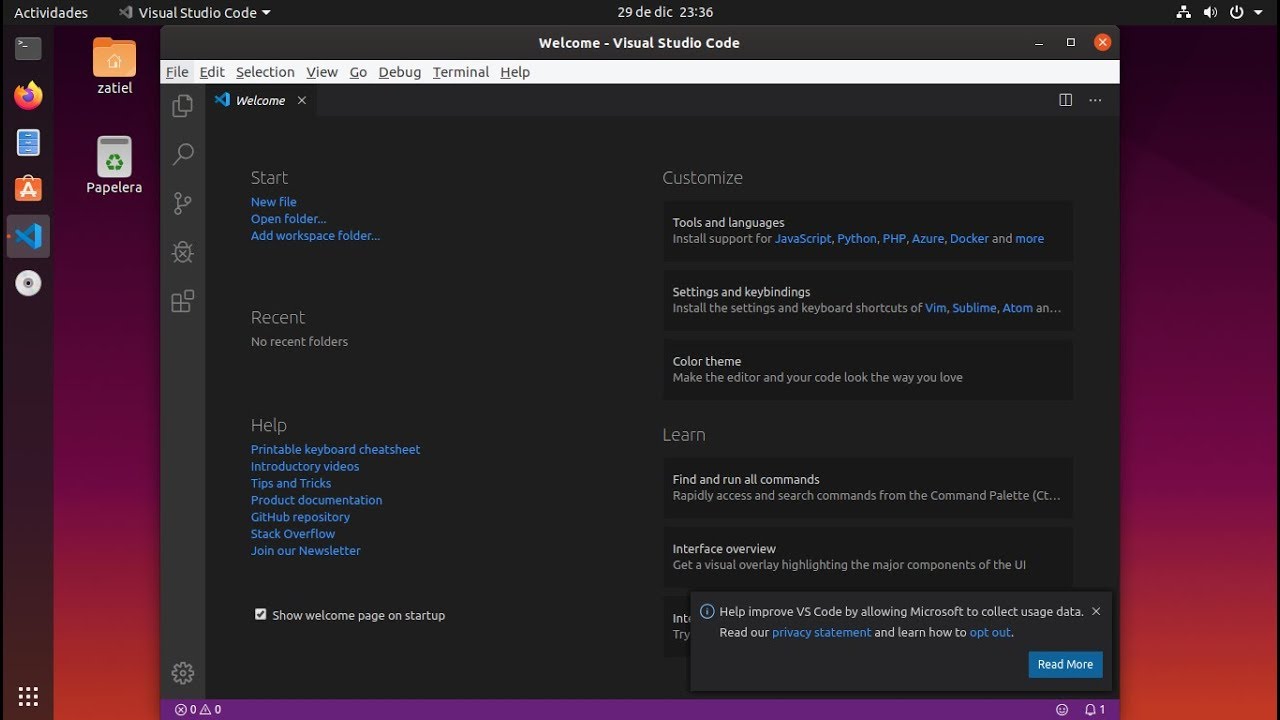
Task: Install Vim keybindings link
Action: tap(935, 308)
